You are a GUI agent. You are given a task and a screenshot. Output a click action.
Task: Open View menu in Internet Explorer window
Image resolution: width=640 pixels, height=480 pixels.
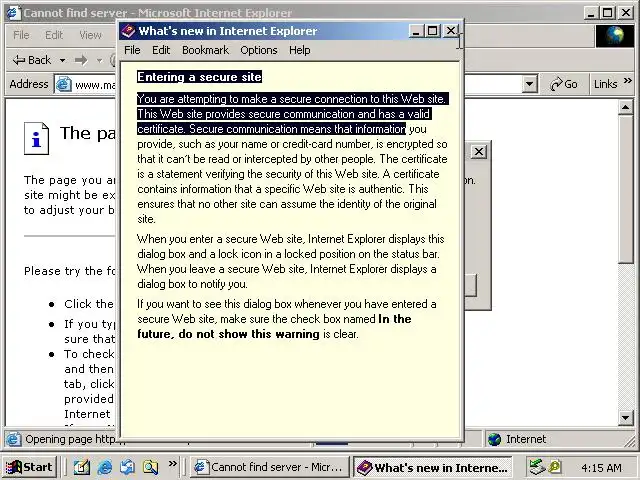[90, 35]
